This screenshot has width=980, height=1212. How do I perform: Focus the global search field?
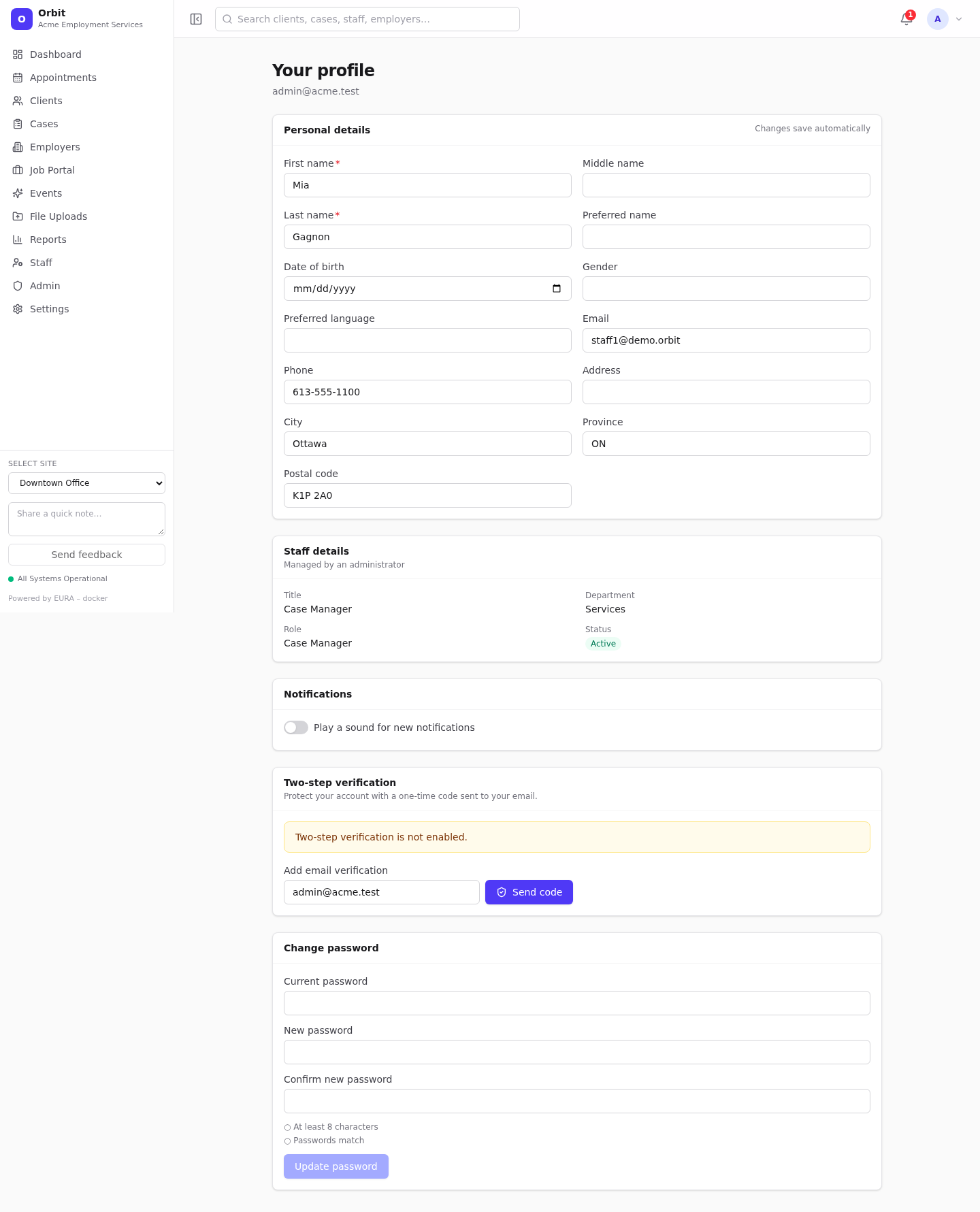367,19
